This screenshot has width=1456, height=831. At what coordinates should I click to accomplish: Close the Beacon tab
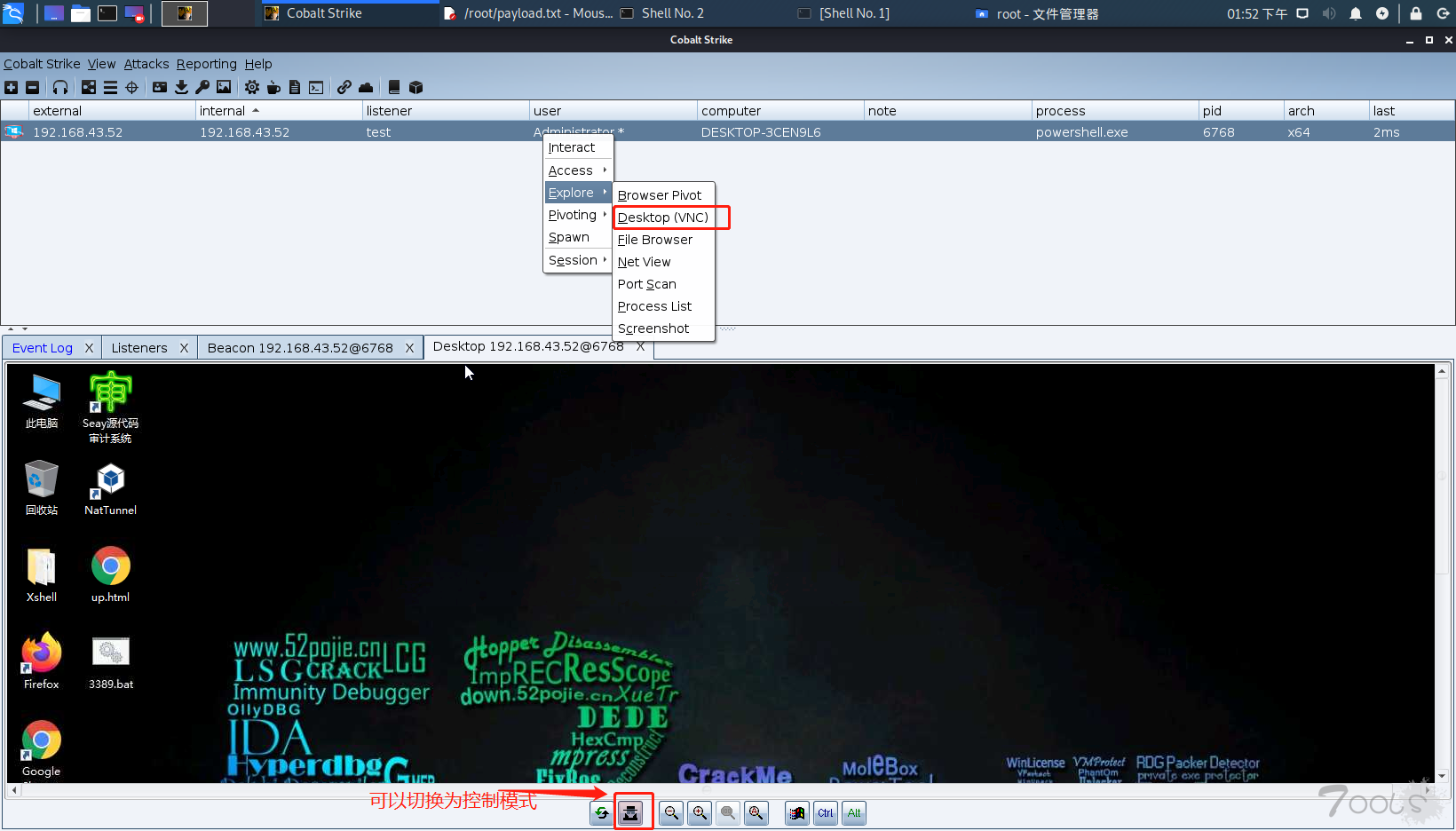(x=409, y=348)
